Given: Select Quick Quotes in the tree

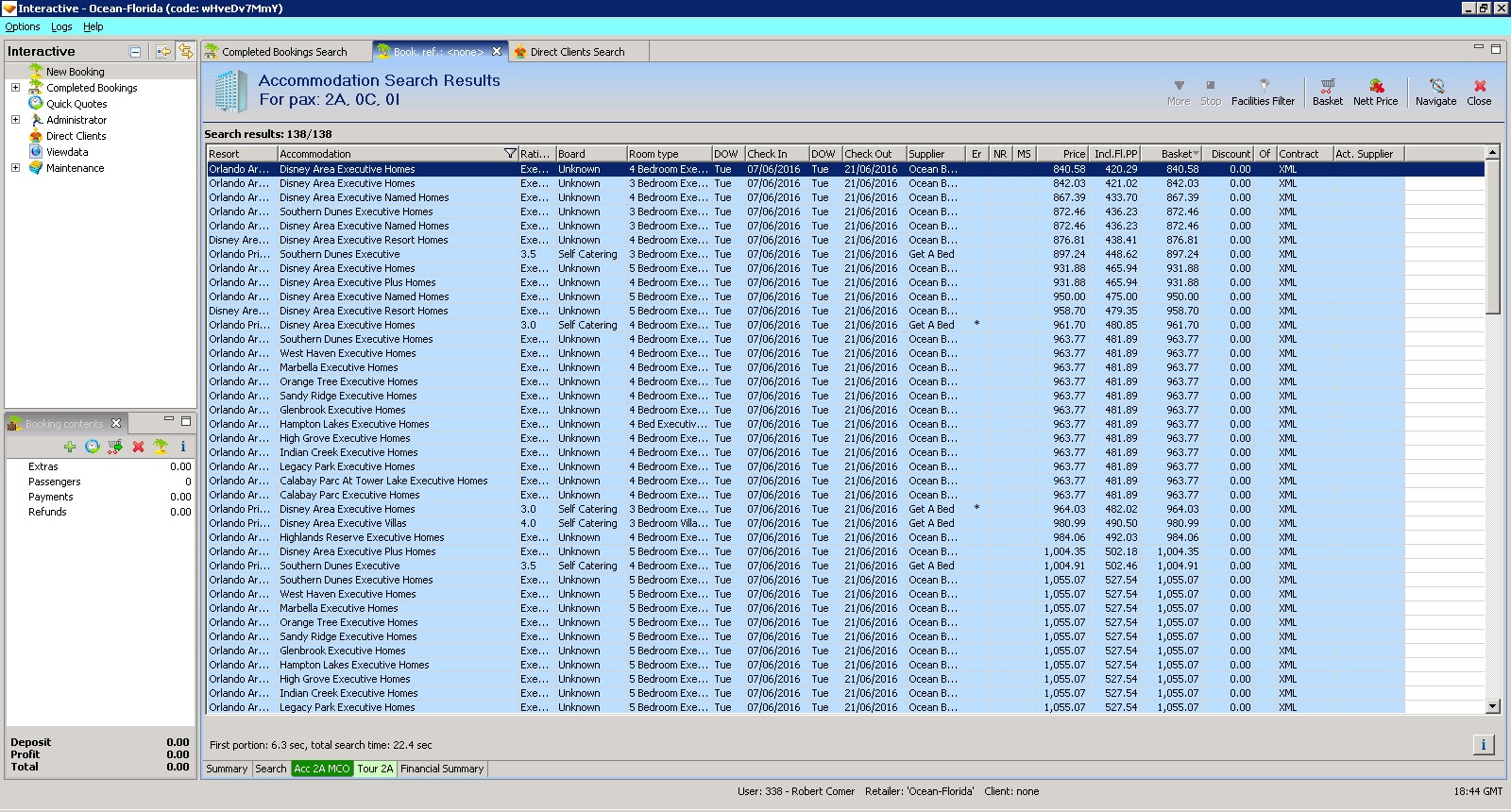Looking at the screenshot, I should click(x=76, y=104).
